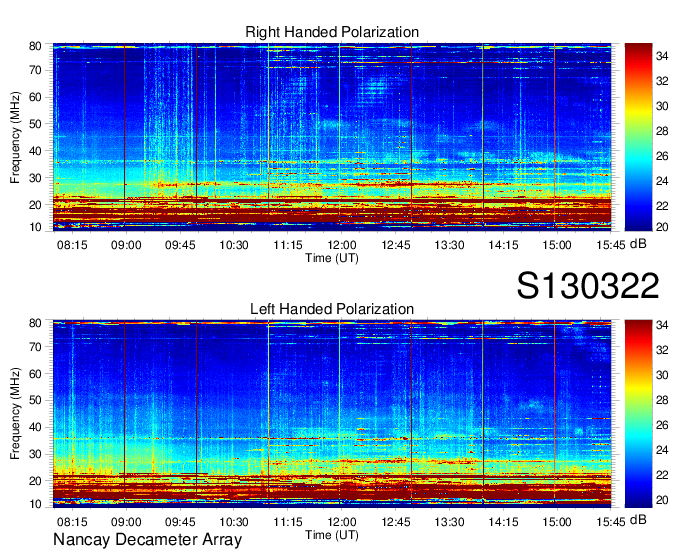This screenshot has width=680, height=552.
Task: Click the "Nancay Decameter Array" caption
Action: pyautogui.click(x=147, y=540)
